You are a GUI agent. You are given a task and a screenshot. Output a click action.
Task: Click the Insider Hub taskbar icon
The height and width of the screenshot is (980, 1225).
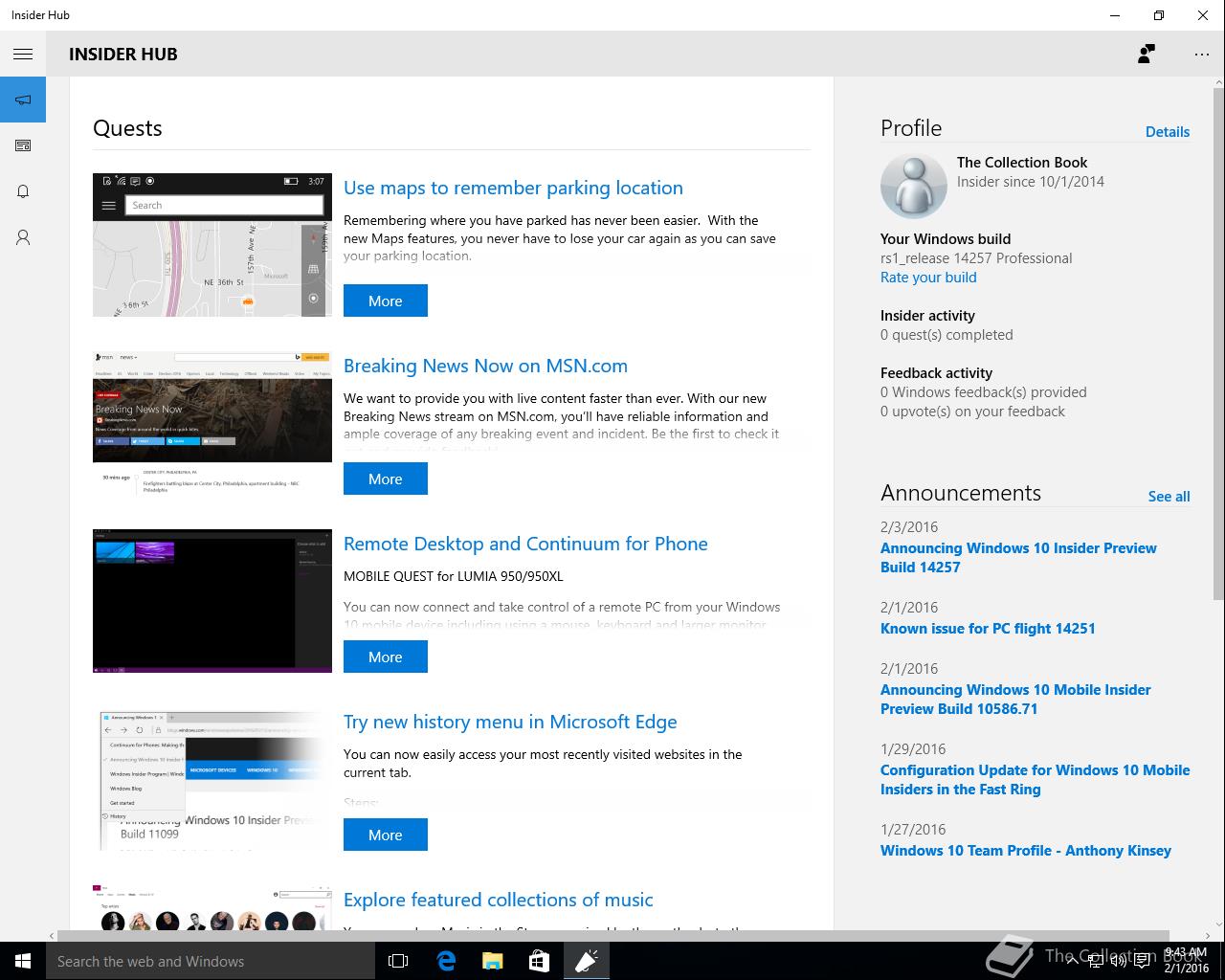tap(586, 961)
